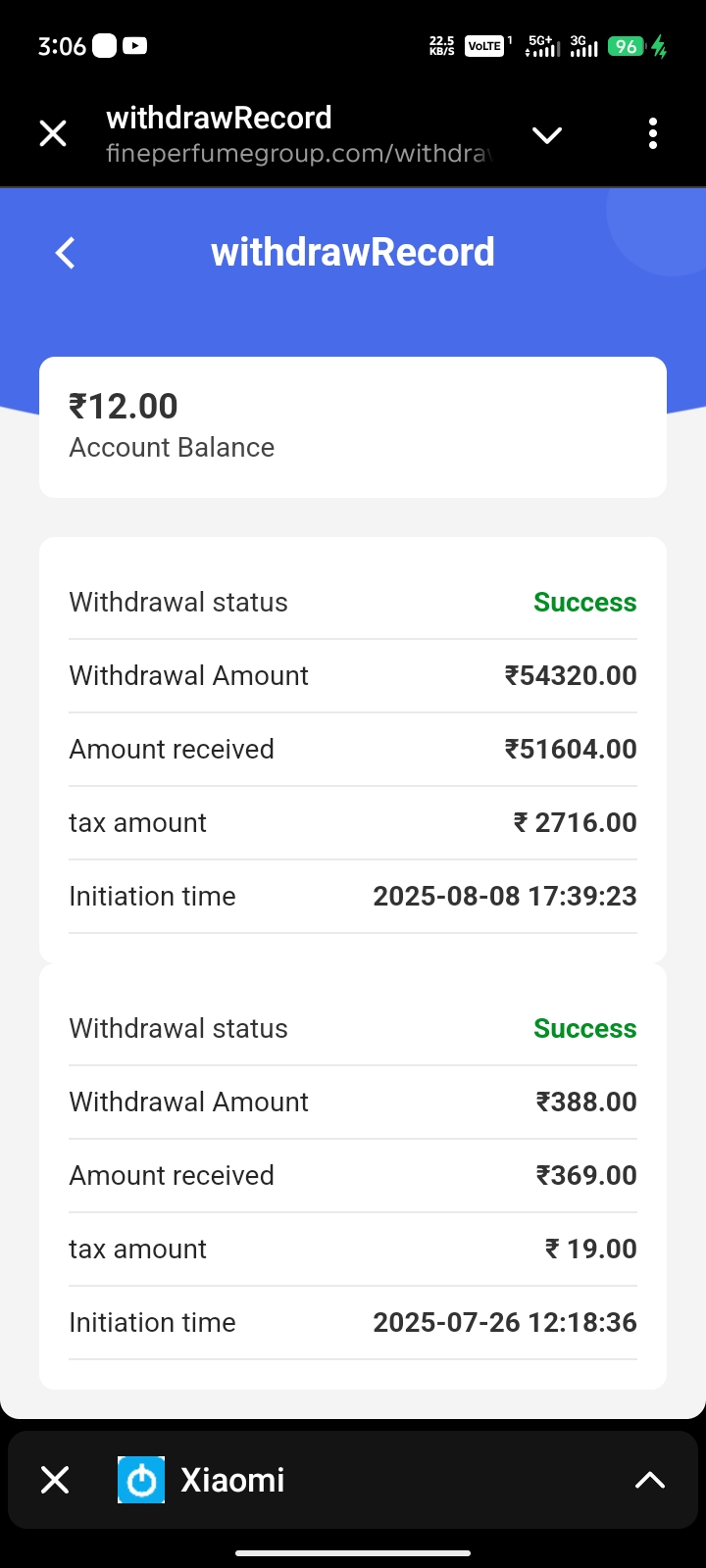Tap the ₹388.00 withdrawal amount

point(586,1102)
